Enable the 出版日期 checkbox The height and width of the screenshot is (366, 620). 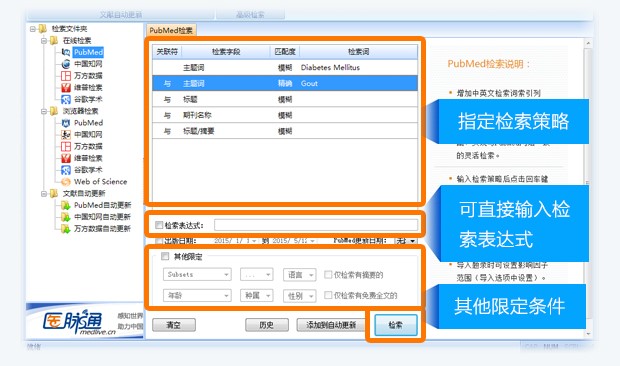point(159,241)
